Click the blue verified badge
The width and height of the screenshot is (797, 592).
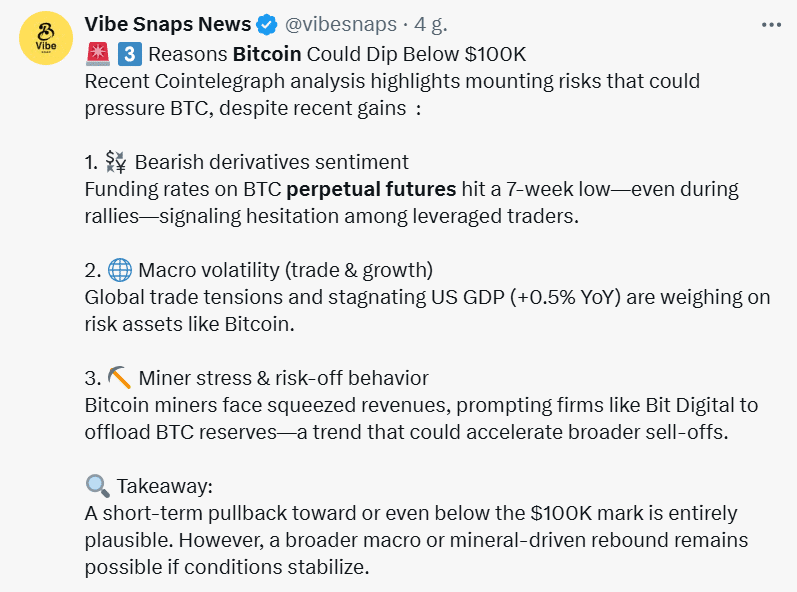pos(268,24)
